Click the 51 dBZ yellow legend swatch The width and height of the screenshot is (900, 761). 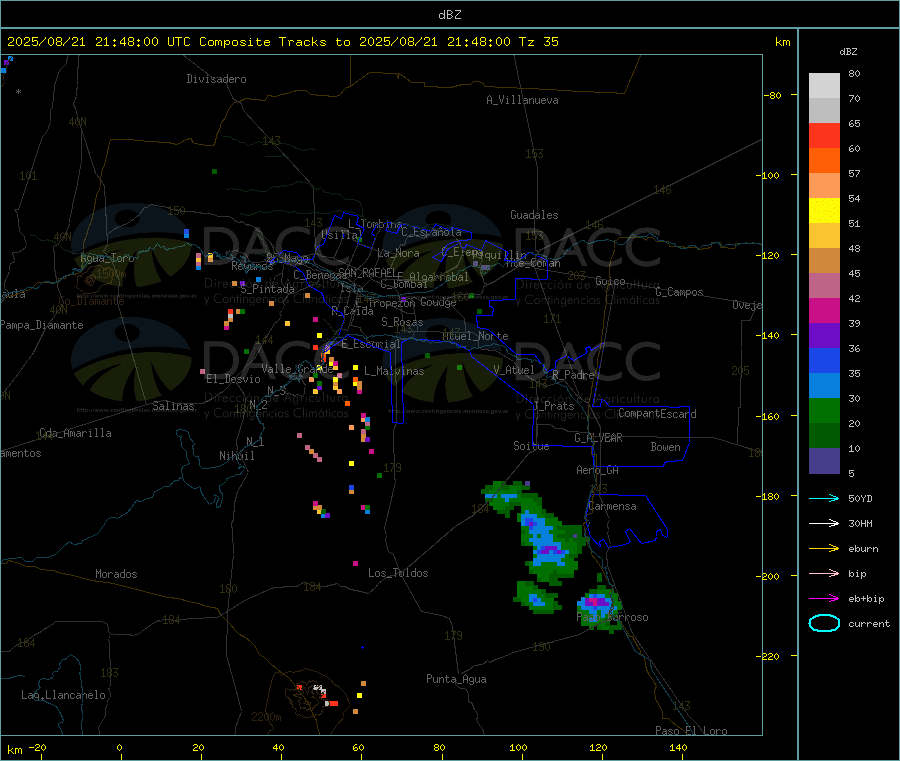824,211
